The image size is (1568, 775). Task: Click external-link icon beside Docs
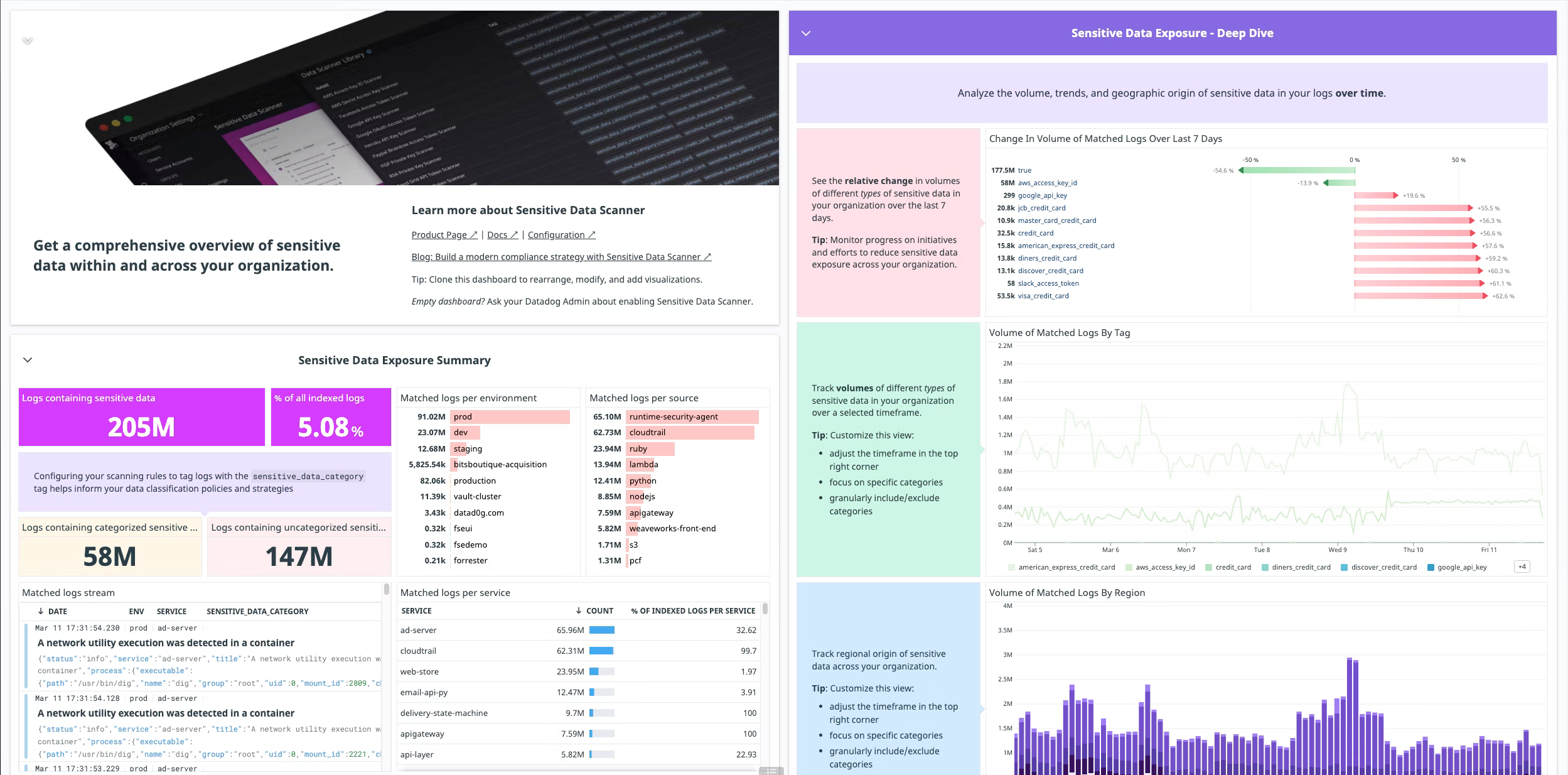click(x=514, y=235)
